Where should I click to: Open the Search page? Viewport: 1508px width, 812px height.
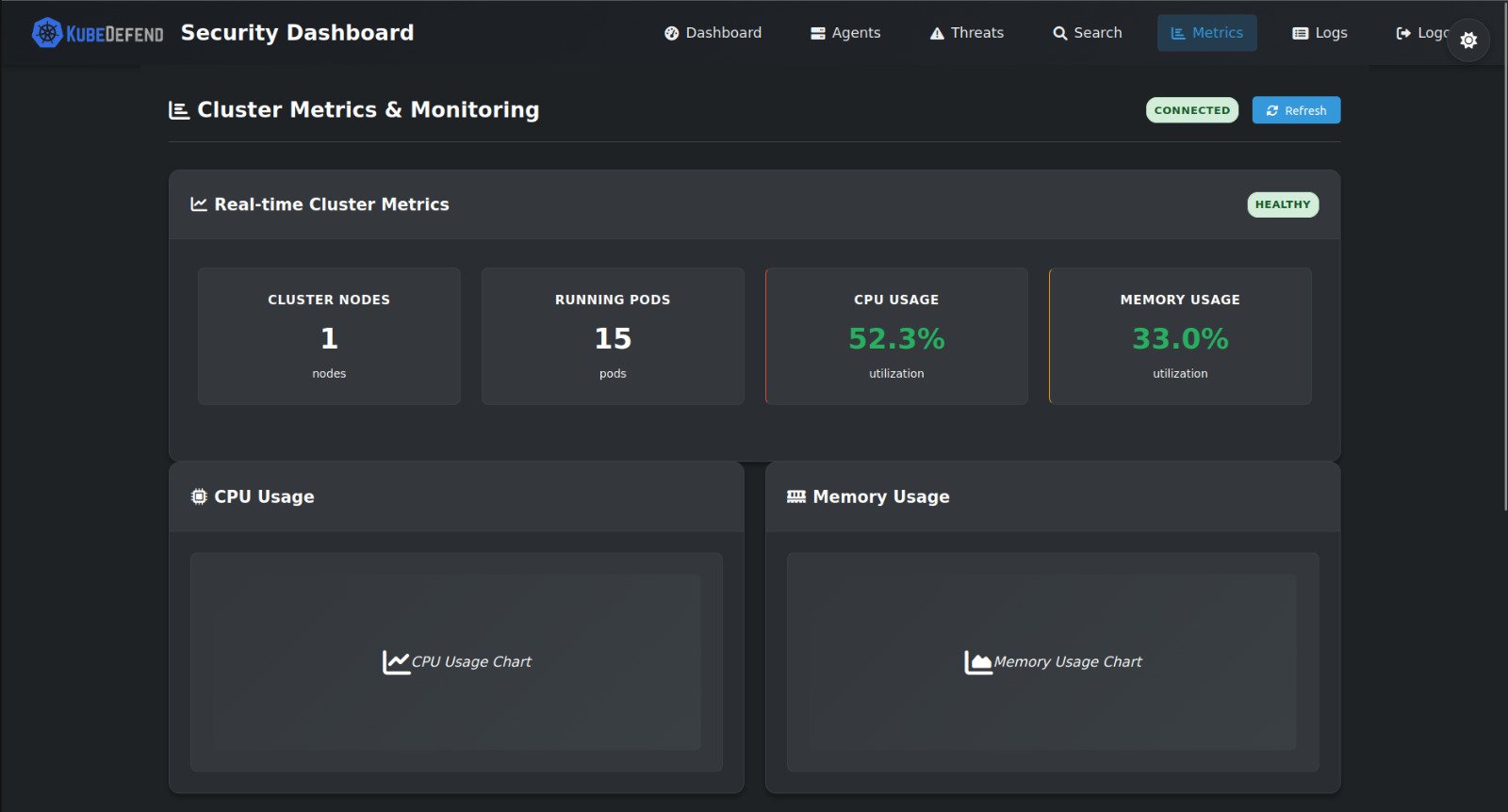click(1087, 33)
